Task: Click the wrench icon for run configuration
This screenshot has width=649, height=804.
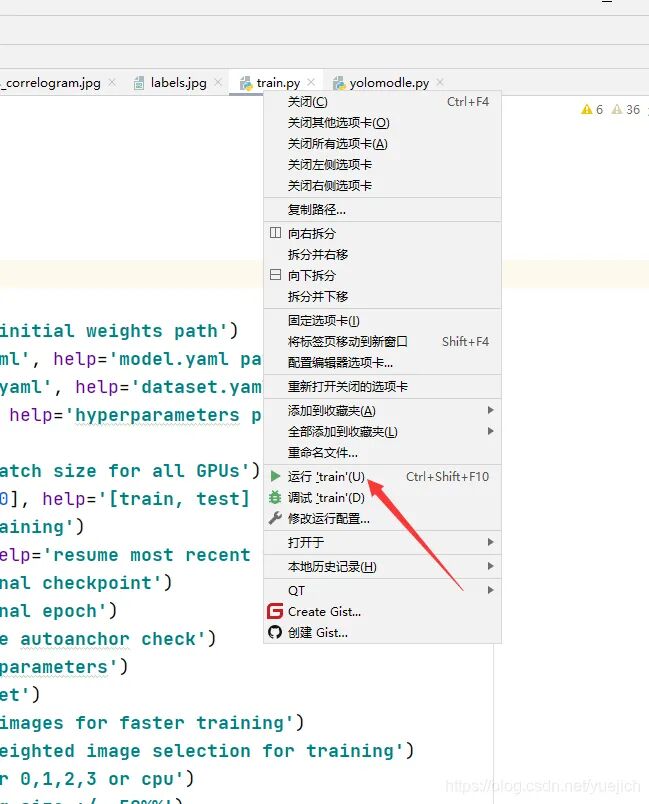Action: (x=275, y=518)
